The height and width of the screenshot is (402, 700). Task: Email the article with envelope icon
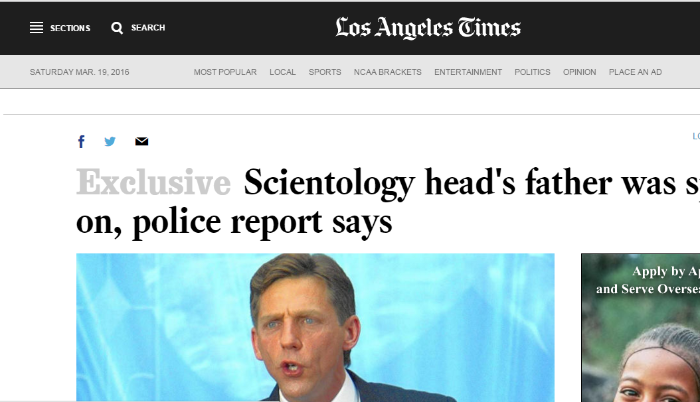pos(142,142)
